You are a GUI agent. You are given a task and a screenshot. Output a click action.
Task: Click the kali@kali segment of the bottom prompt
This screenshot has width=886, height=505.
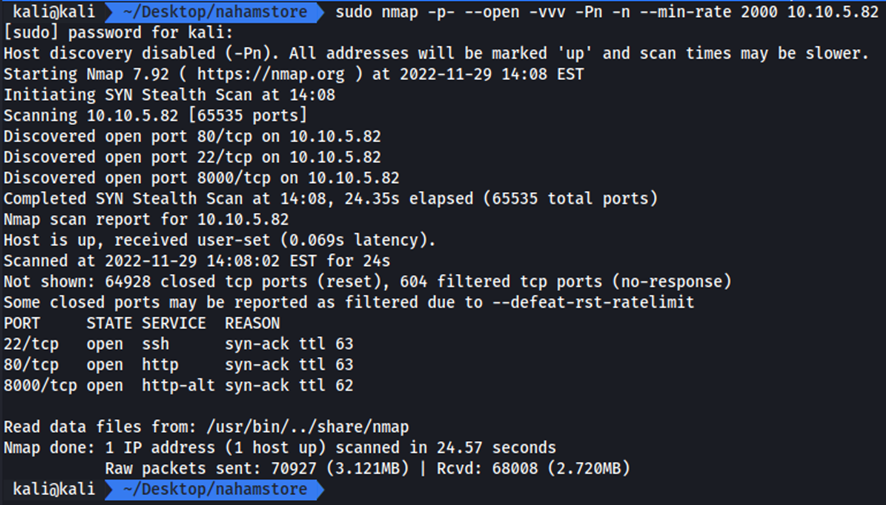[x=53, y=489]
